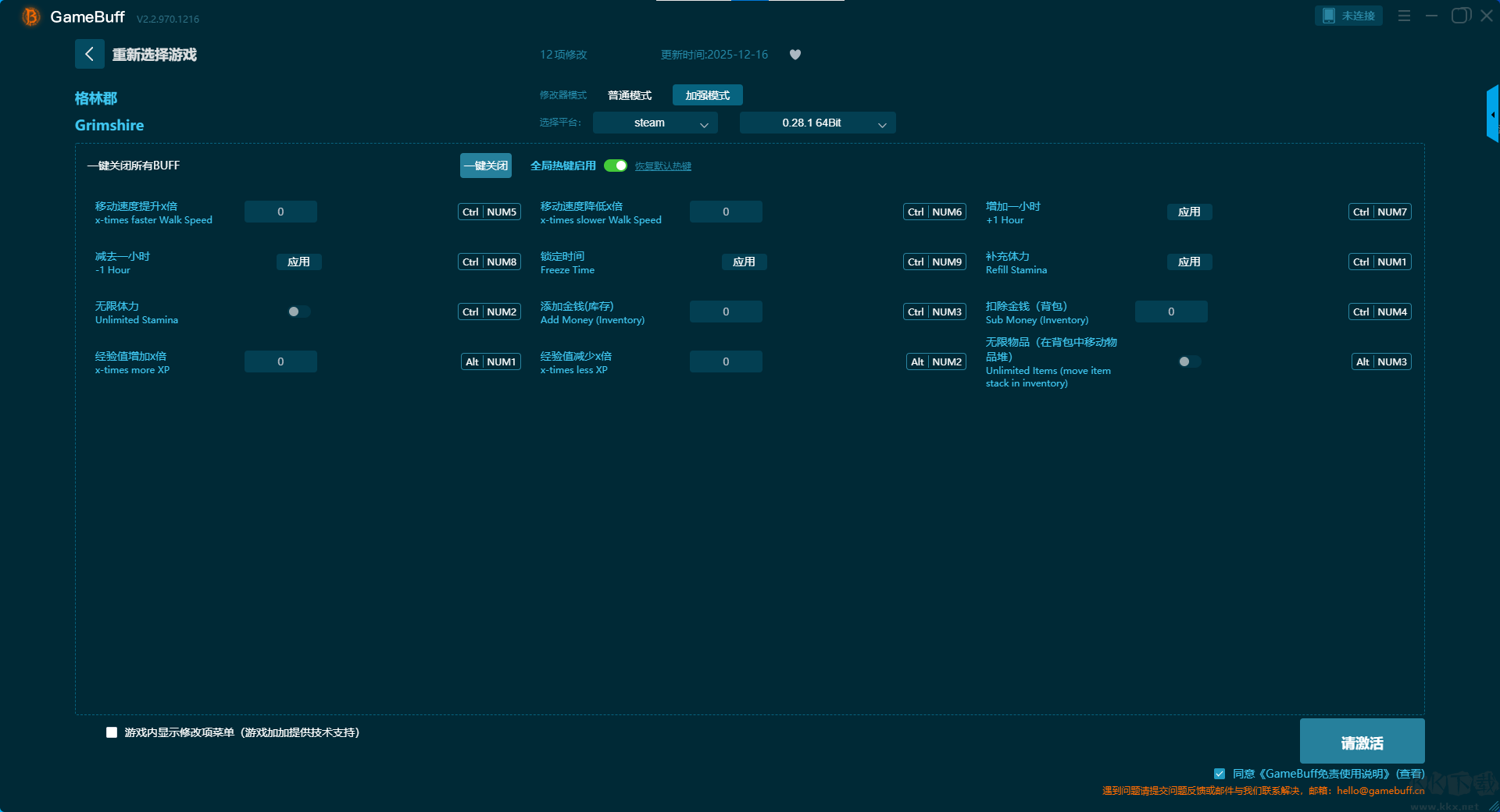Click the Ctrl NUM6 hotkey box
1500x812 pixels.
pyautogui.click(x=934, y=212)
